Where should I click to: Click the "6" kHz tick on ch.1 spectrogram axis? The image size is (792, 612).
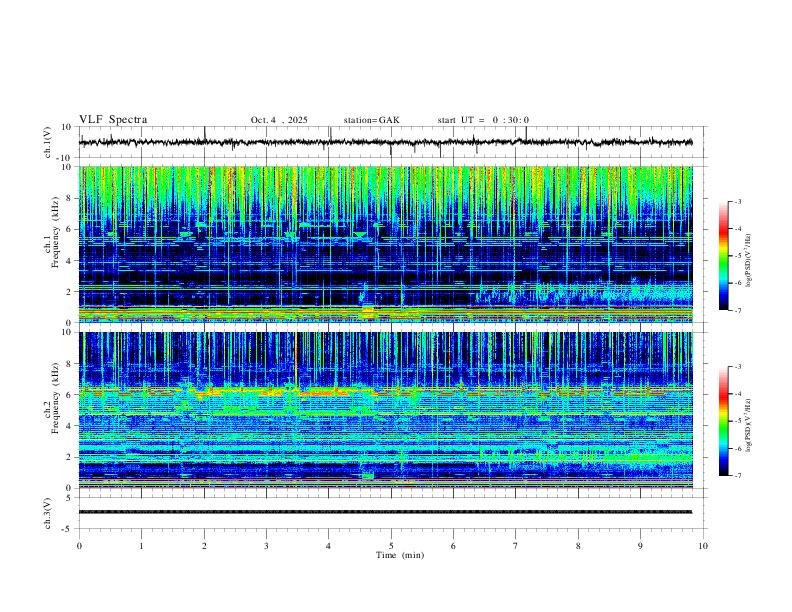click(x=69, y=229)
